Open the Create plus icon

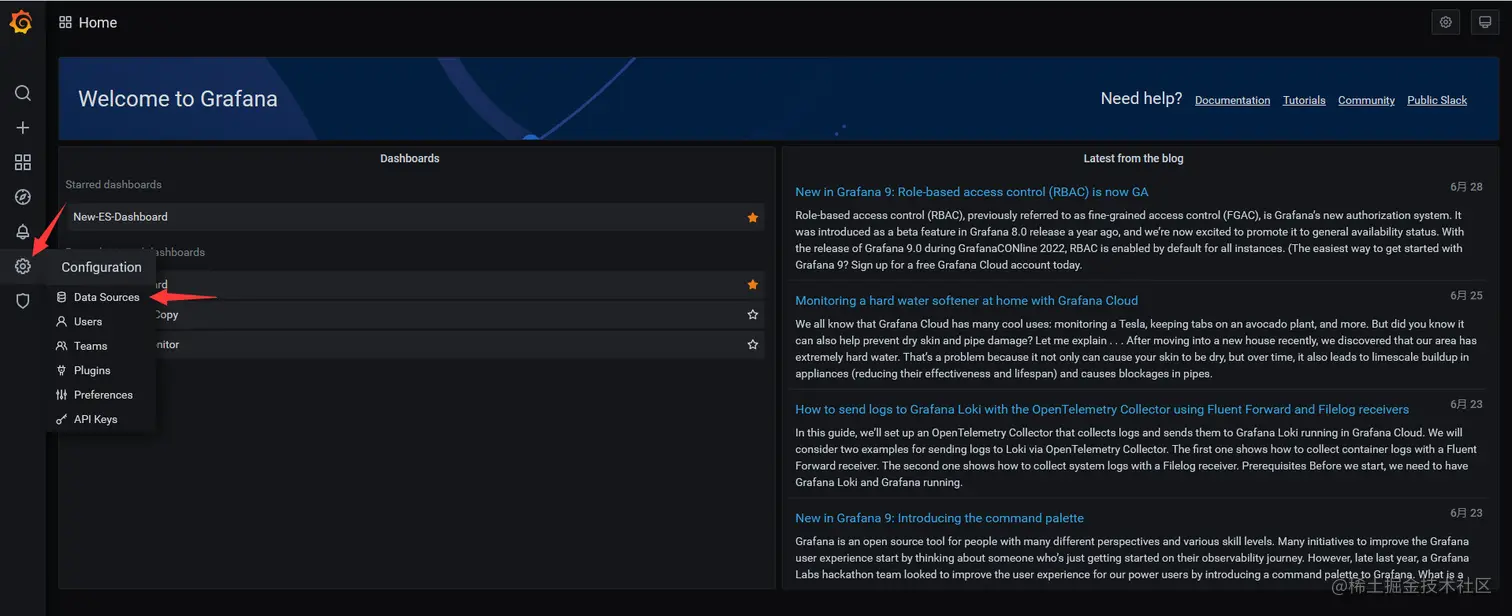pos(22,128)
